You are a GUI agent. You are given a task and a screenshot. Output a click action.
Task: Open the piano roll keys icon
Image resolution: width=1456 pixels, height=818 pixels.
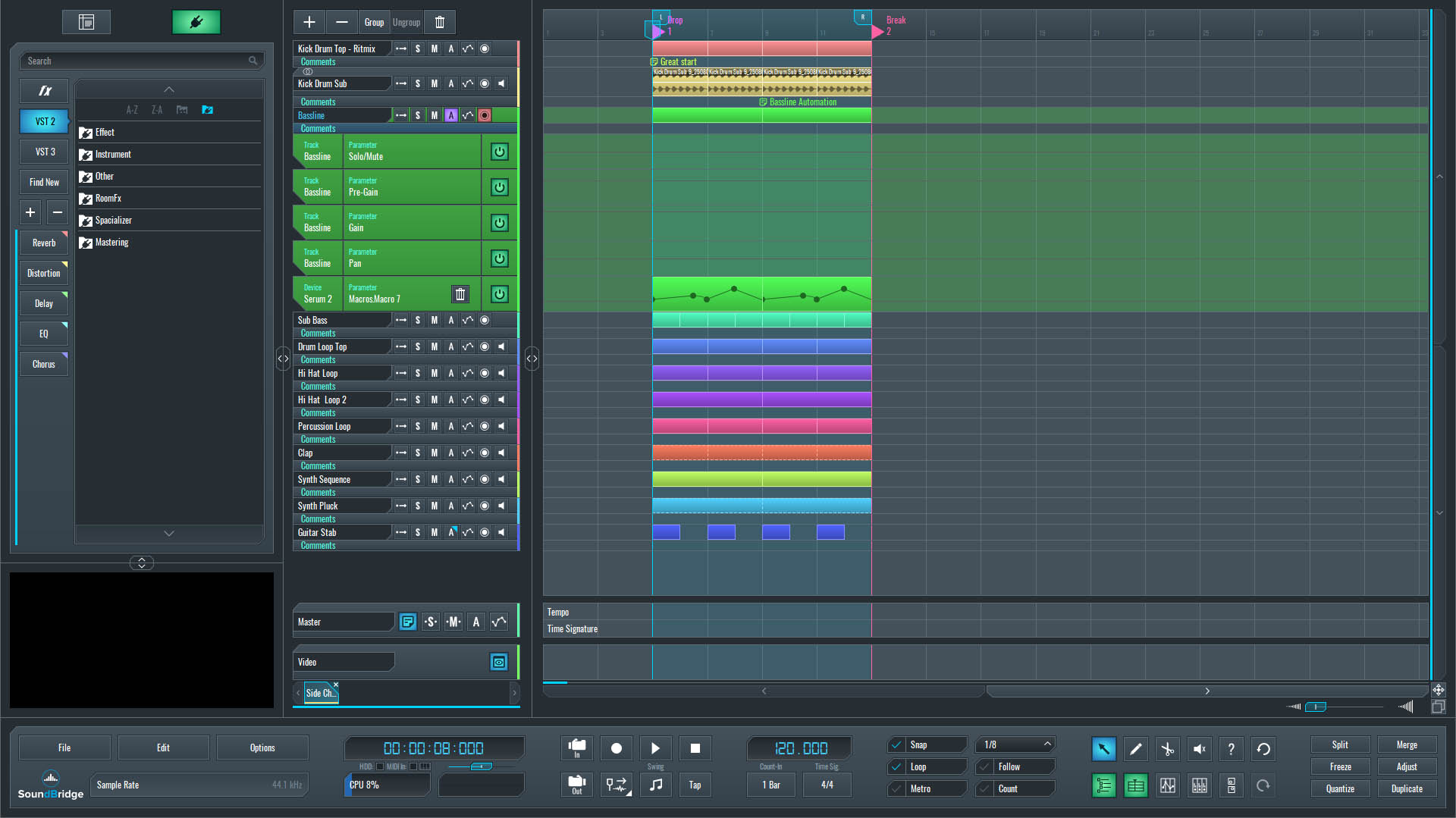pos(1200,785)
